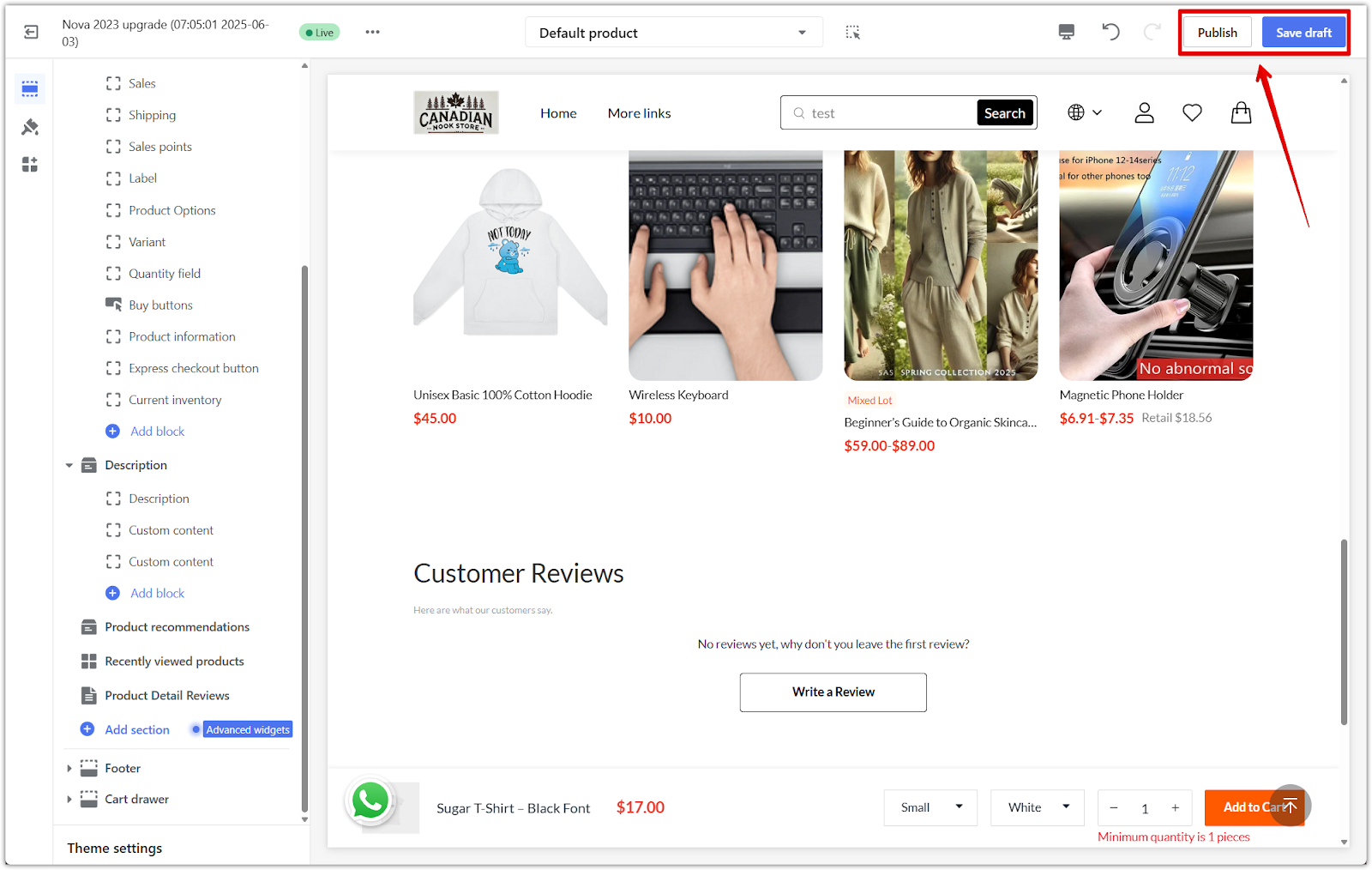This screenshot has height=870, width=1372.
Task: Collapse the Description section
Action: [x=69, y=465]
